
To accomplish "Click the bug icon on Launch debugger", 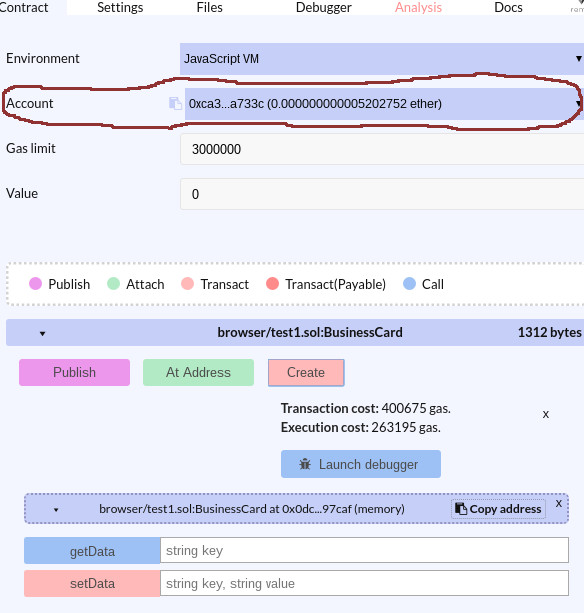I will (305, 464).
